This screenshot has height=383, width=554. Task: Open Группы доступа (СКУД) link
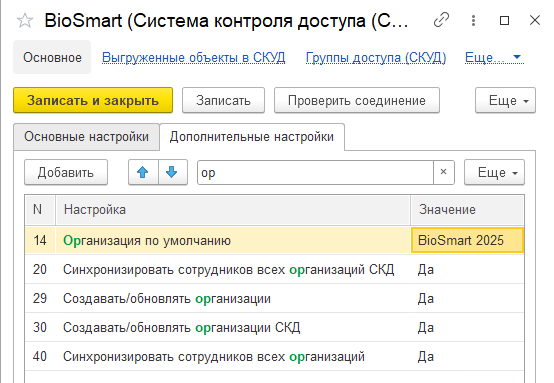coord(376,58)
